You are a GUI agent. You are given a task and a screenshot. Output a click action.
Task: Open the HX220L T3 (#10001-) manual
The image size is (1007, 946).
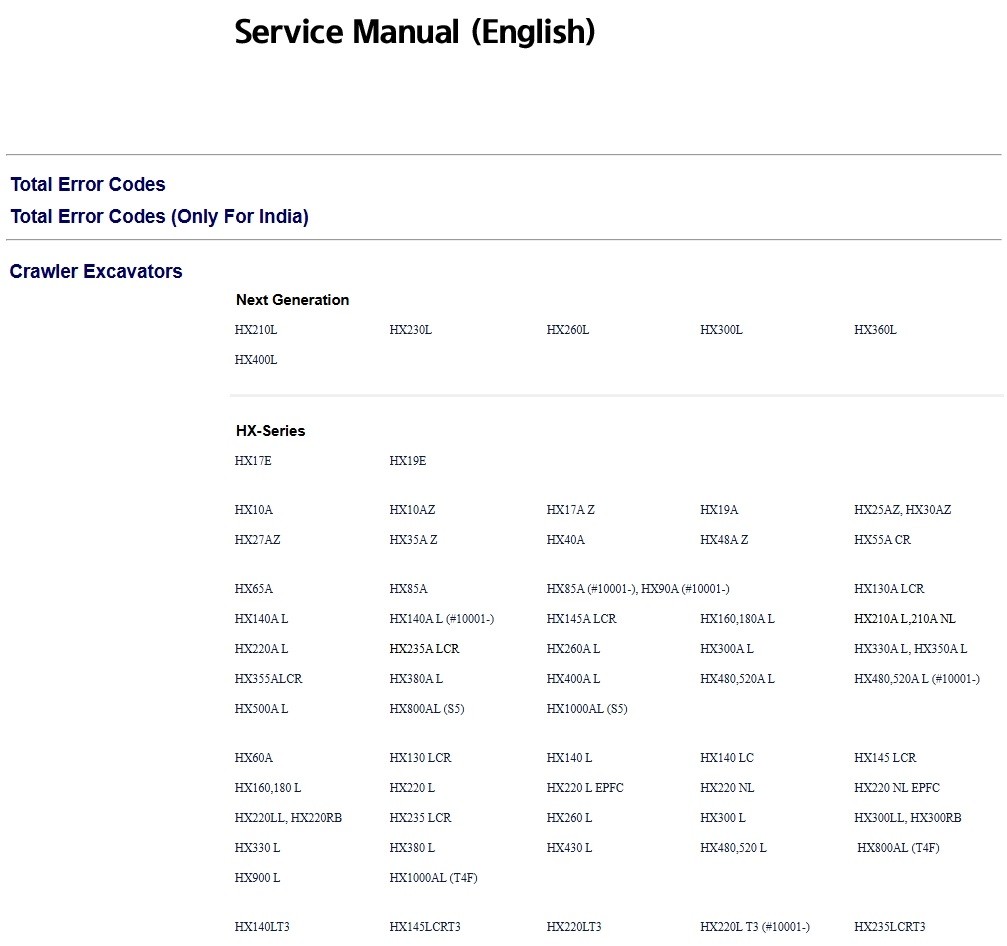755,927
